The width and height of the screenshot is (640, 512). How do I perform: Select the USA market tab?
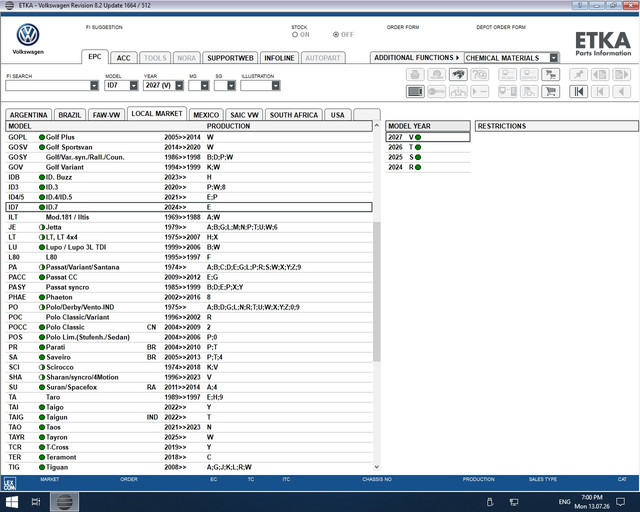click(338, 115)
